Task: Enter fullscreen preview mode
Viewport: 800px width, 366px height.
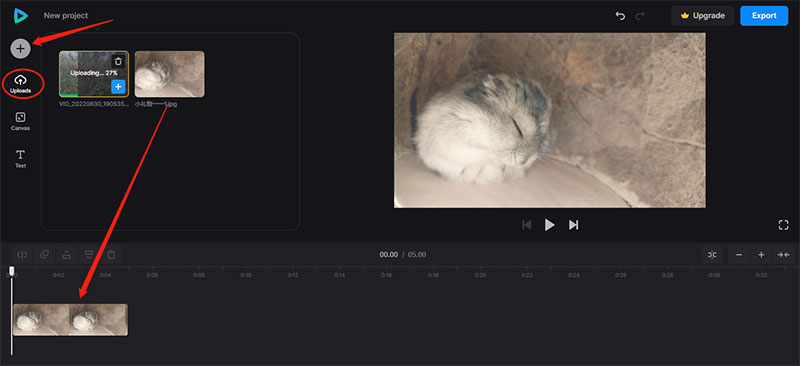Action: (x=783, y=225)
